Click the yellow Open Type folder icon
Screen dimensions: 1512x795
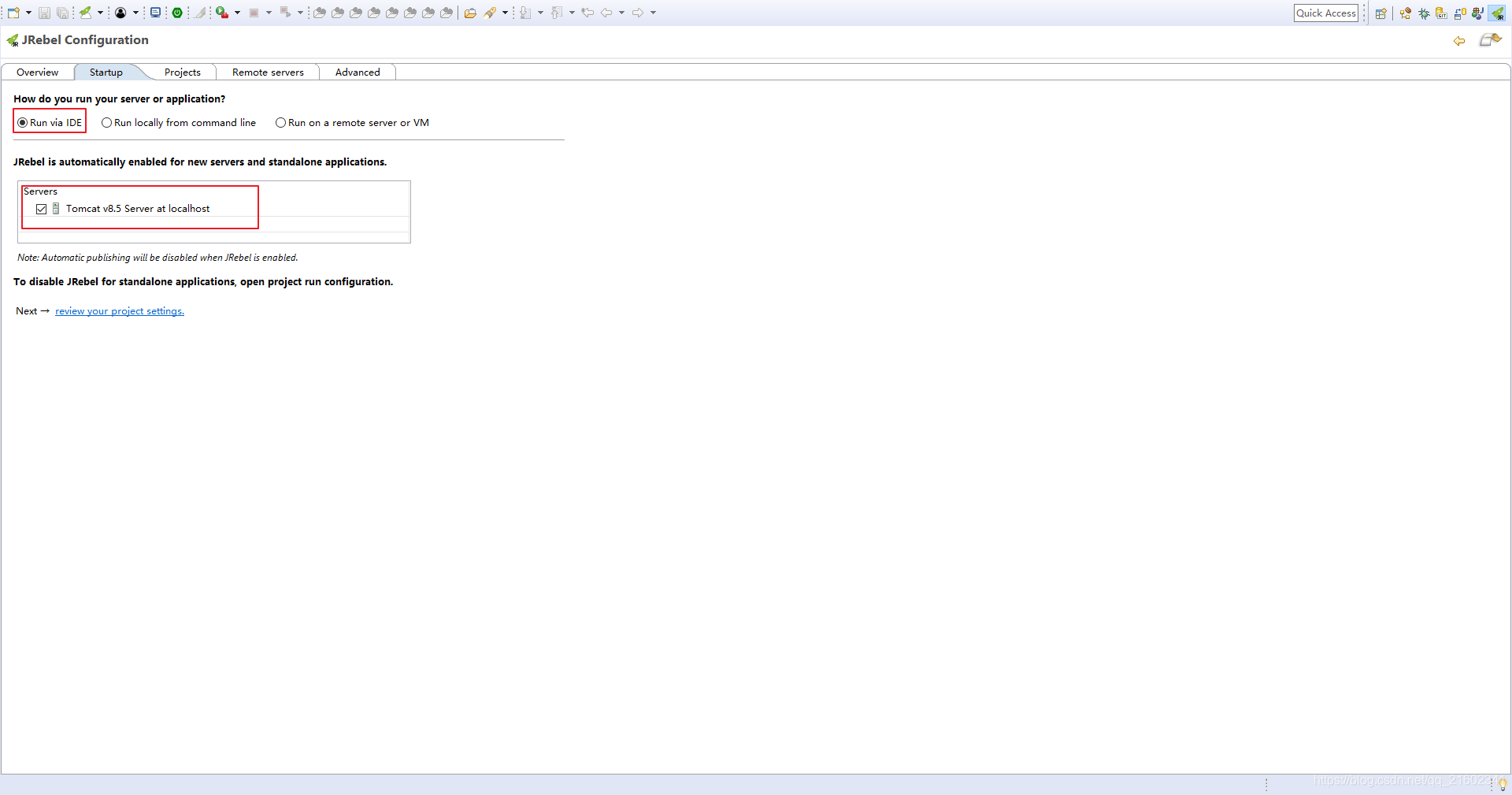(470, 13)
